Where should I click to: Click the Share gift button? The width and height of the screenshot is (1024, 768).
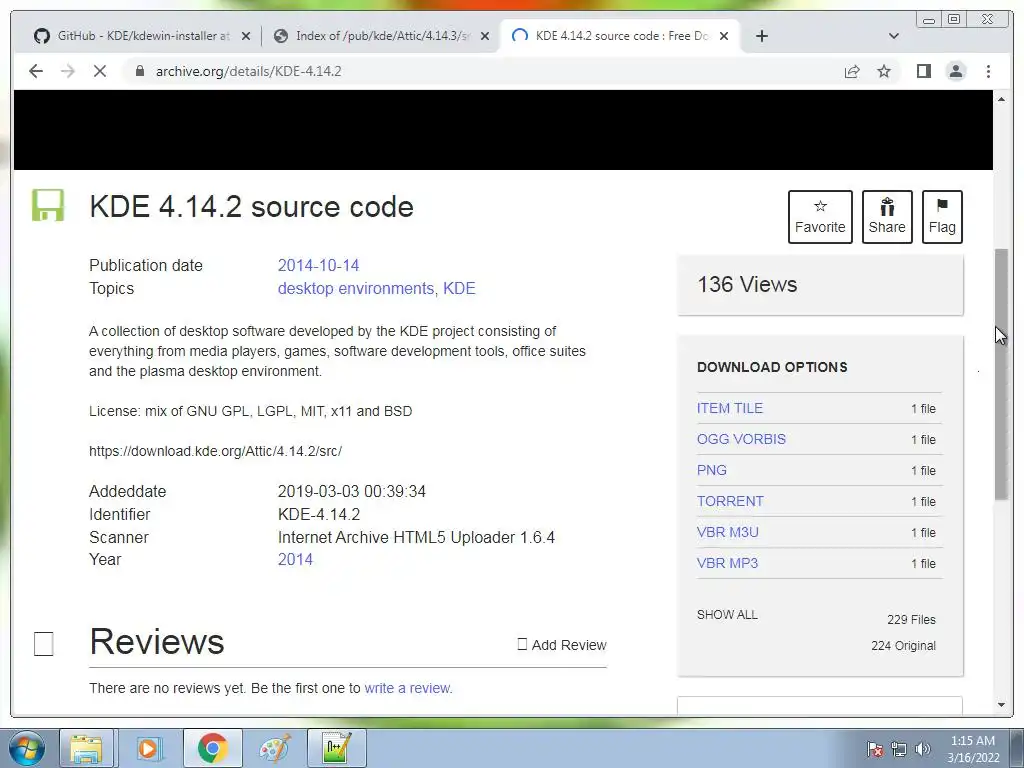[x=887, y=217]
